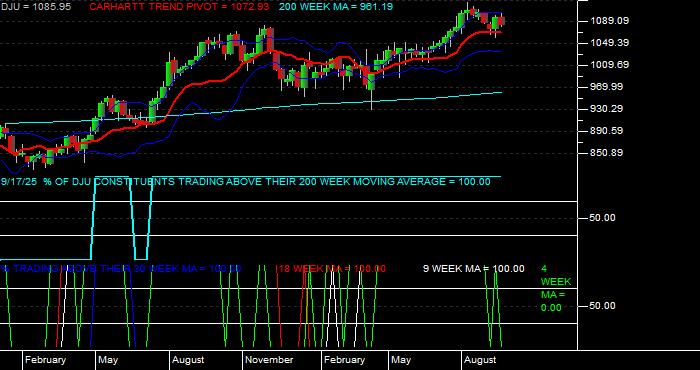Click the 50.00 label of the bottom oscillator panel
The height and width of the screenshot is (370, 700).
[x=603, y=306]
